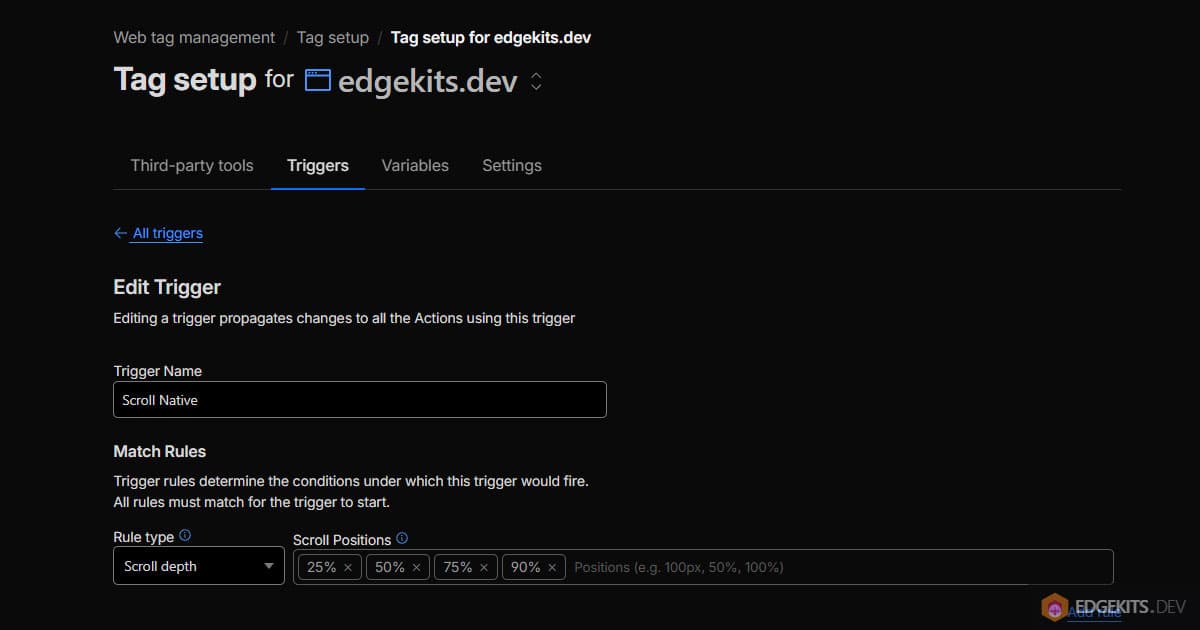Open the Variables tab
Viewport: 1200px width, 630px height.
[415, 165]
